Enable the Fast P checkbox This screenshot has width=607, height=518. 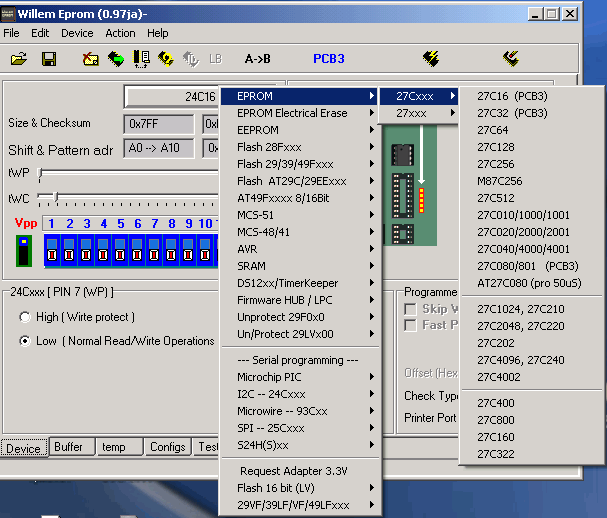pos(410,325)
